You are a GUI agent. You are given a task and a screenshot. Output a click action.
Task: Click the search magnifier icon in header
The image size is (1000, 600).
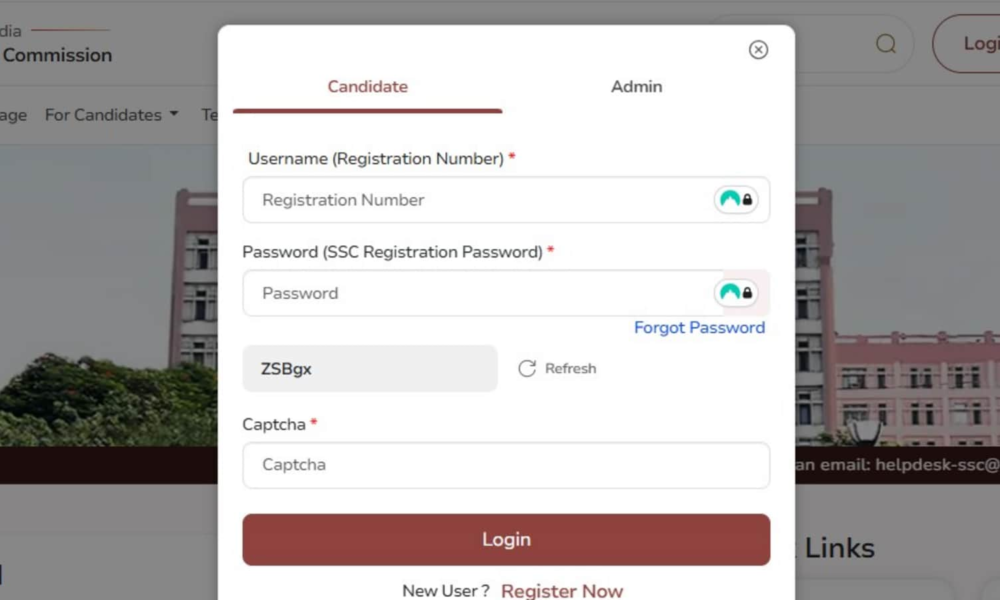886,44
